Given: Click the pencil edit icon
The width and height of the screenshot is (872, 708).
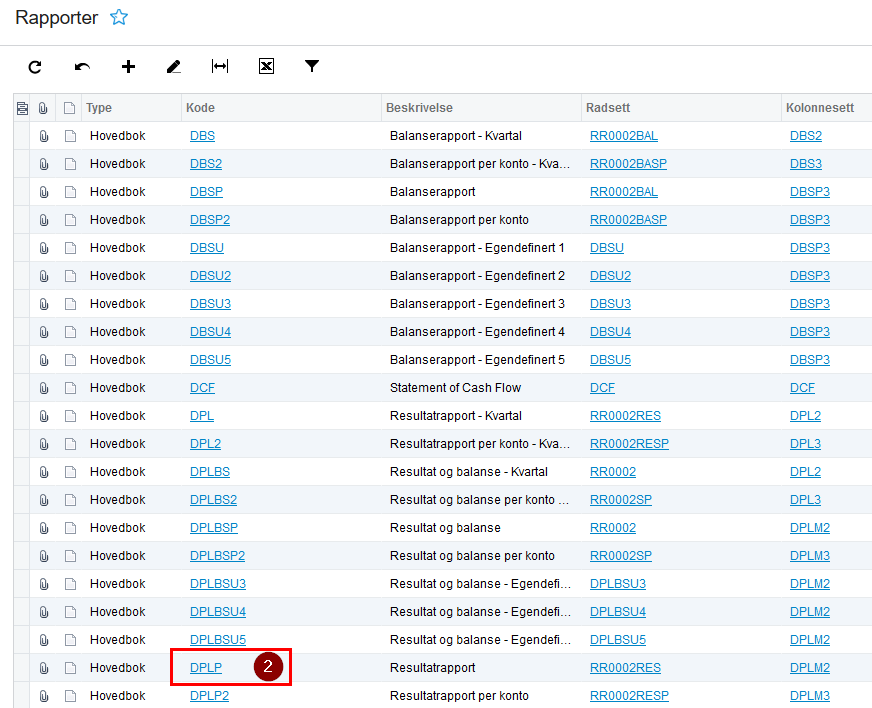Looking at the screenshot, I should pyautogui.click(x=174, y=67).
